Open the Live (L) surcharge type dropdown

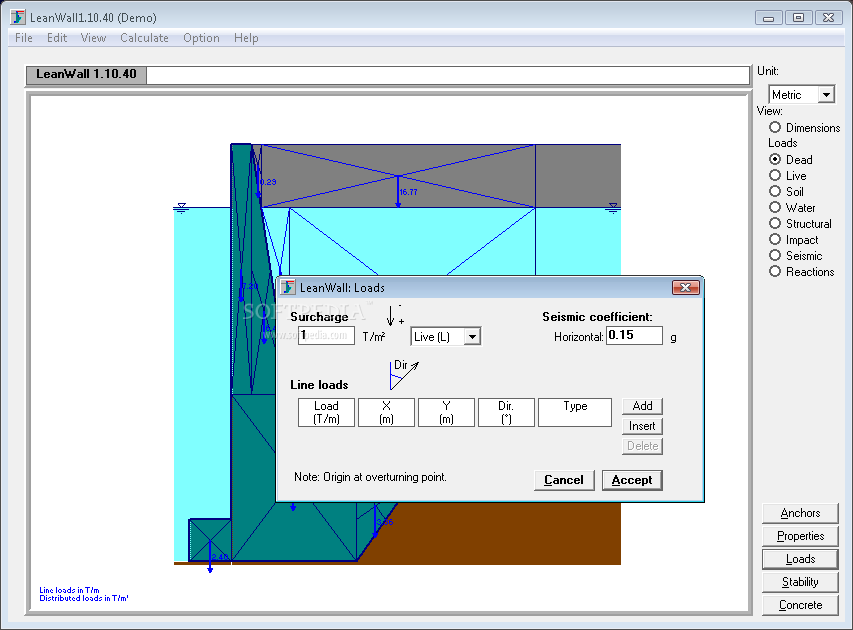[472, 337]
